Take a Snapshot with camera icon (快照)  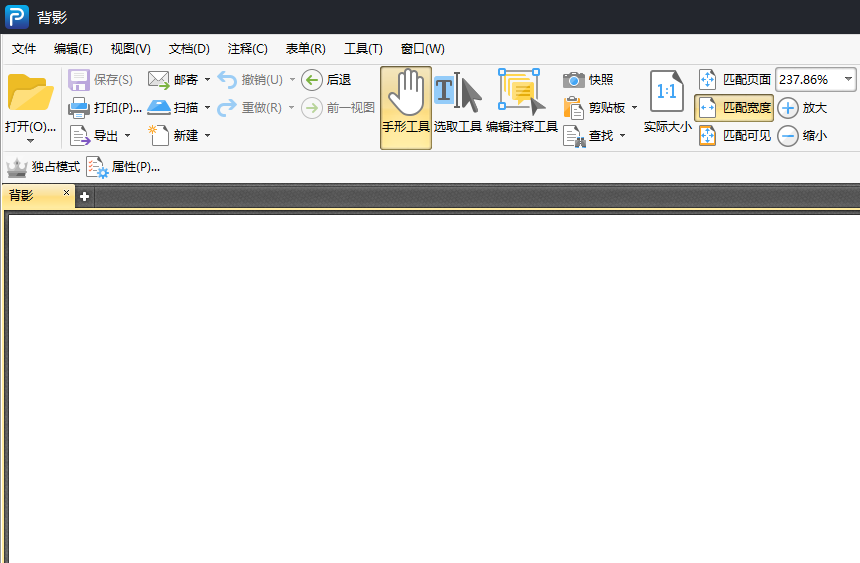pos(588,80)
